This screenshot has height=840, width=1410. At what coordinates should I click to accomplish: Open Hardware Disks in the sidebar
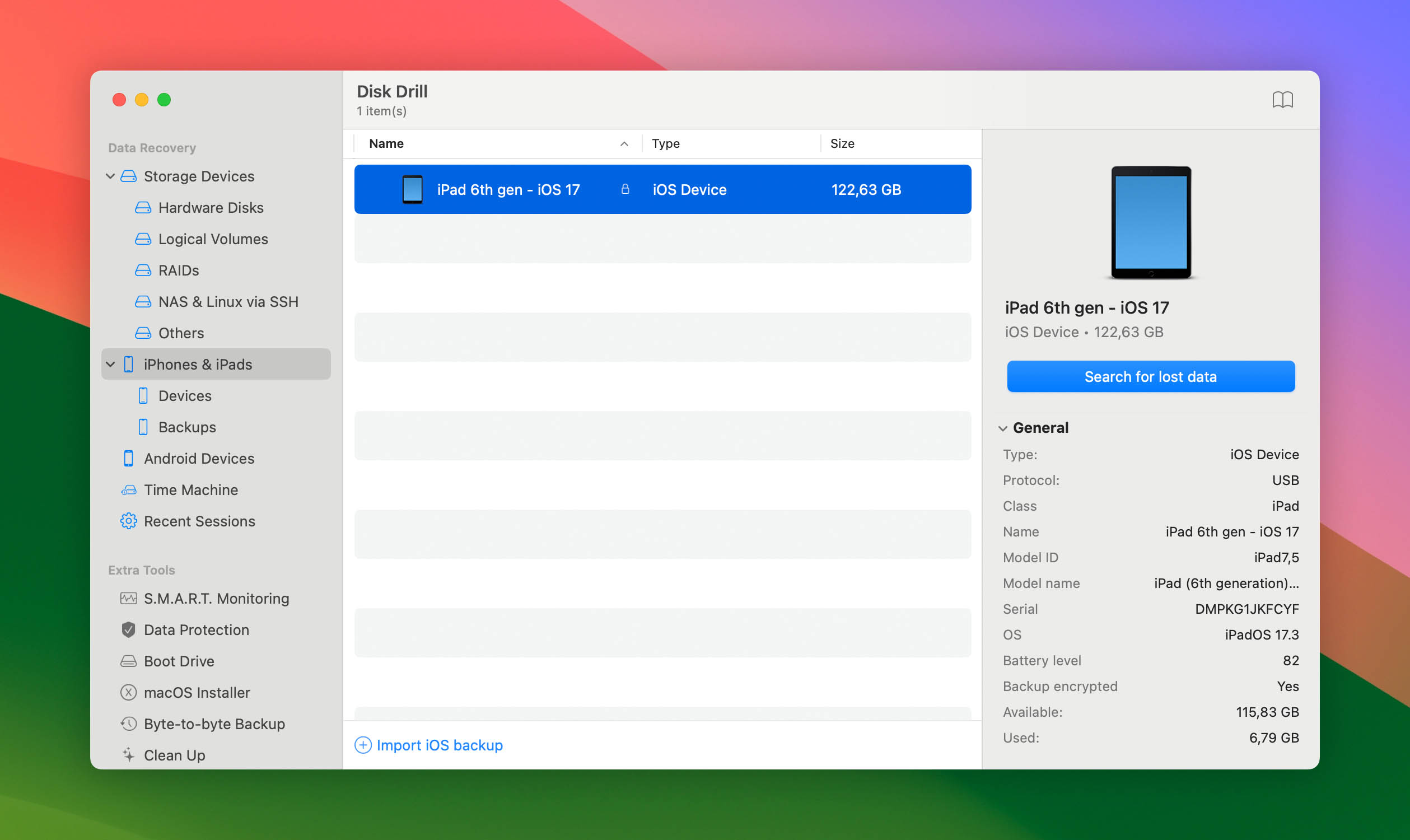click(x=211, y=208)
